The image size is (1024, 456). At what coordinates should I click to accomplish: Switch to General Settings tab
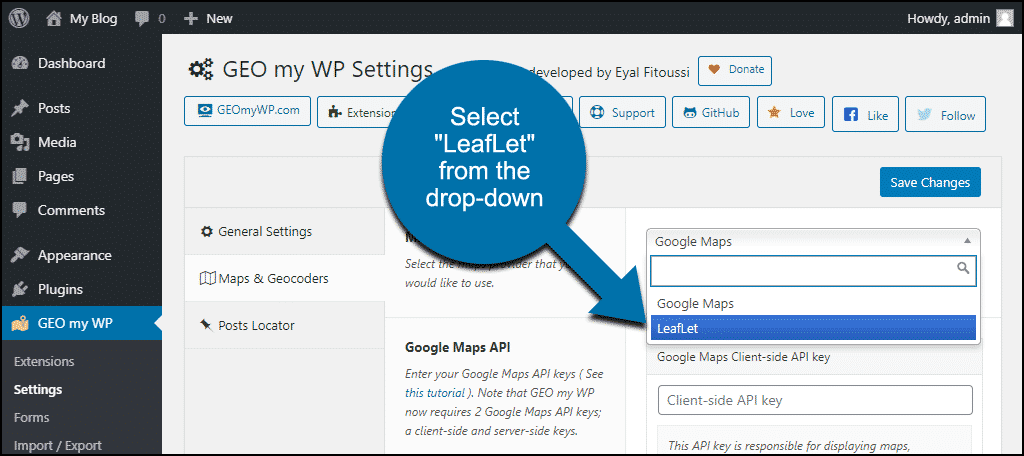click(x=285, y=231)
